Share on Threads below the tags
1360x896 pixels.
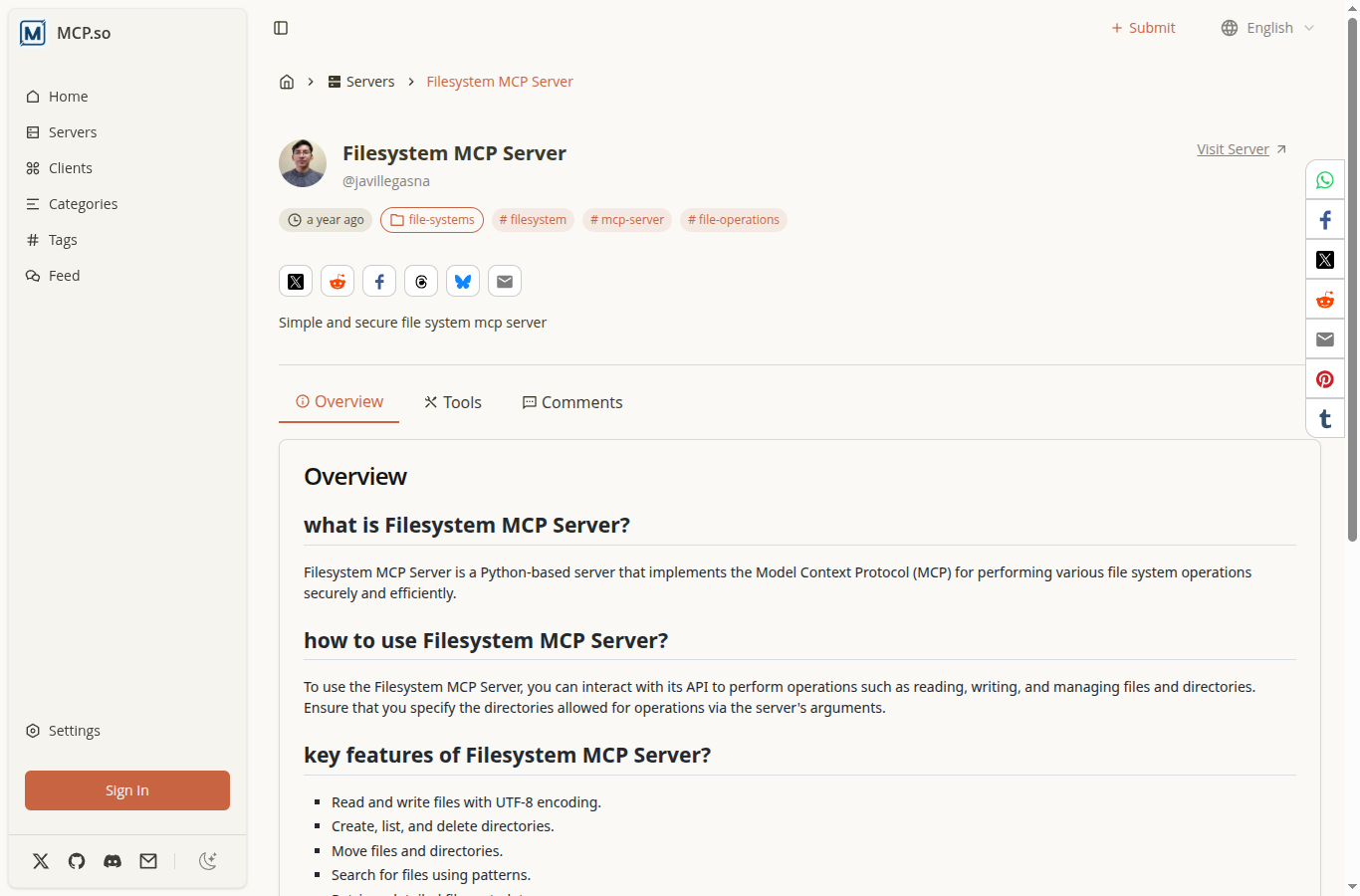coord(421,282)
